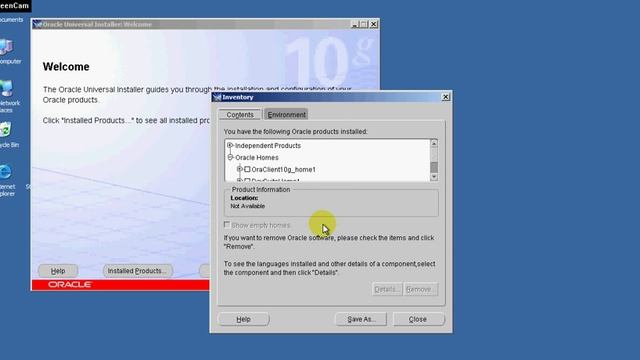
Task: Click the 'Not Available' location text
Action: coord(247,206)
